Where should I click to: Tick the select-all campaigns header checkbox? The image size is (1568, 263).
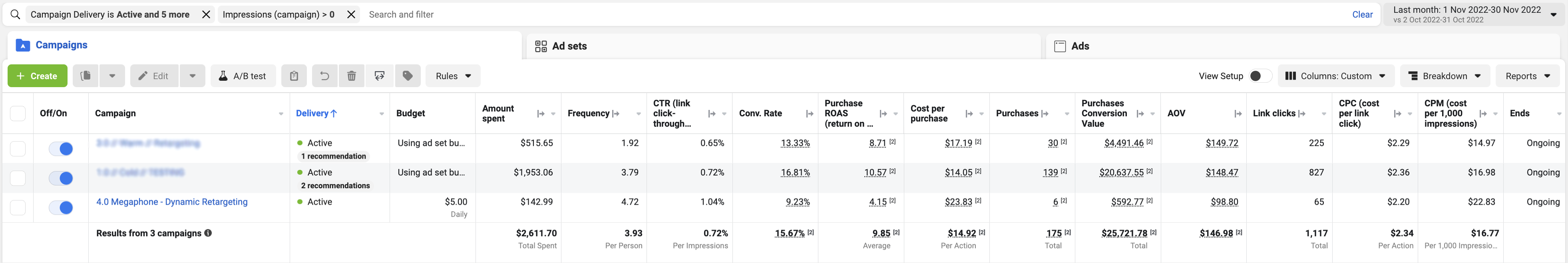coord(18,113)
